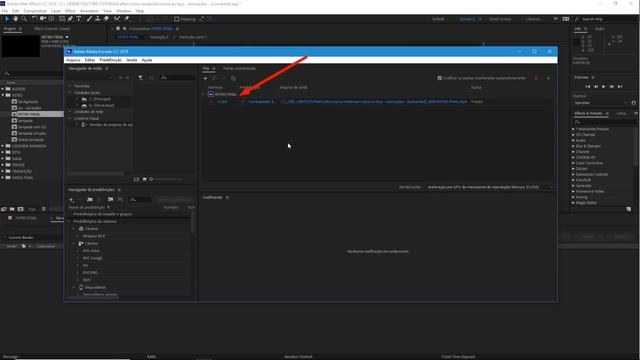The image size is (640, 360).
Task: Open the Predefinição menu
Action: (111, 60)
